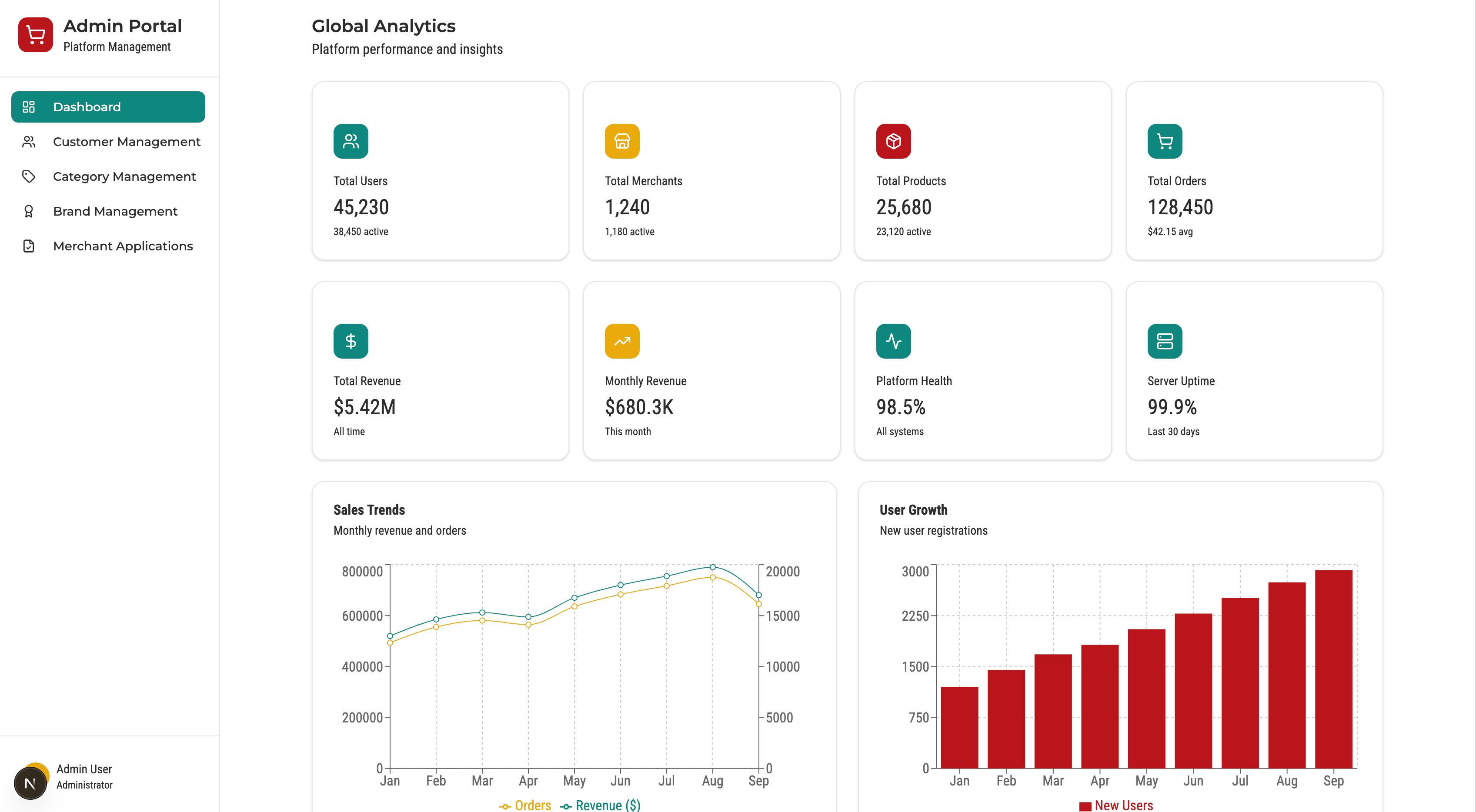Screen dimensions: 1476x812
Task: Click the Total Products box icon
Action: point(893,141)
